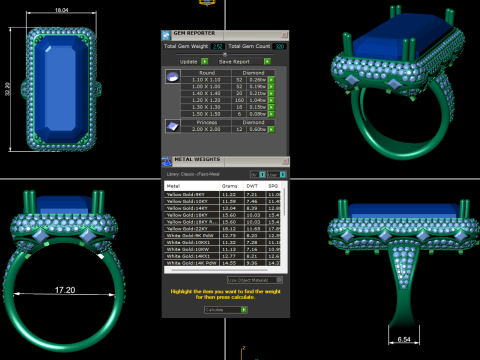Select the Yellow Gold 22KY row
This screenshot has height=360, width=480.
(x=222, y=229)
